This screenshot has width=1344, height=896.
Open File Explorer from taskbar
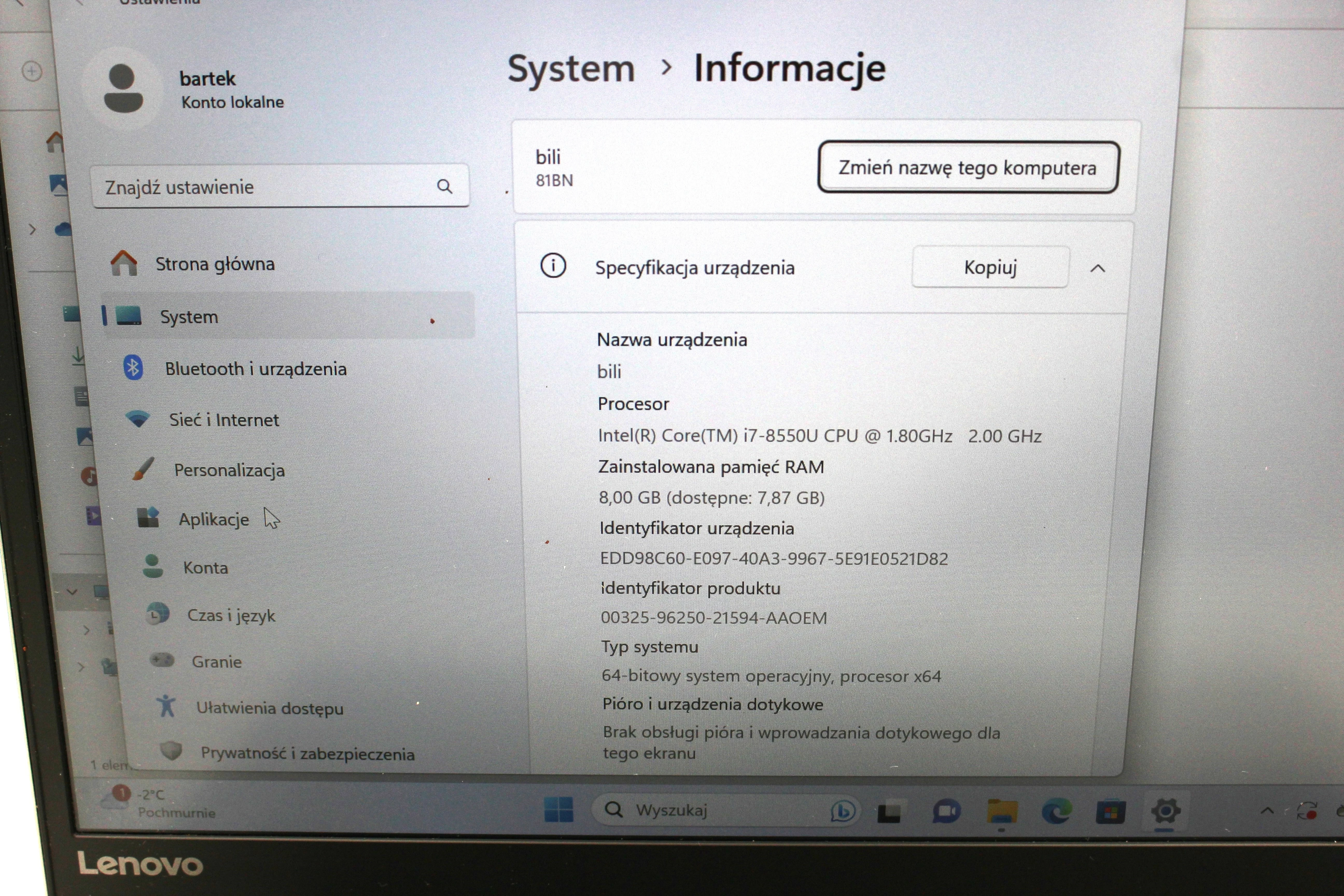click(1002, 811)
